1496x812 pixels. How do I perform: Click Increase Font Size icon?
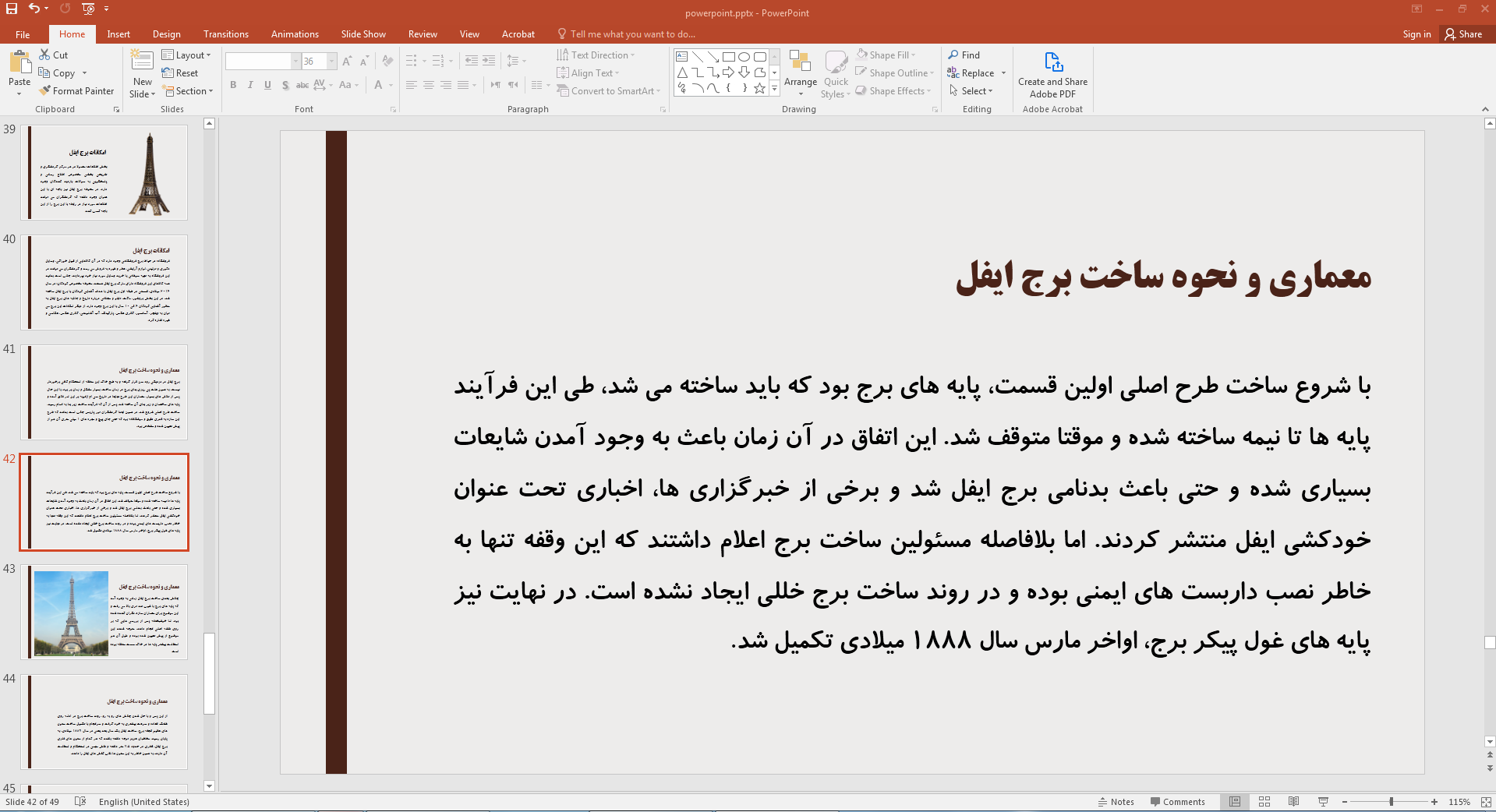pos(347,61)
